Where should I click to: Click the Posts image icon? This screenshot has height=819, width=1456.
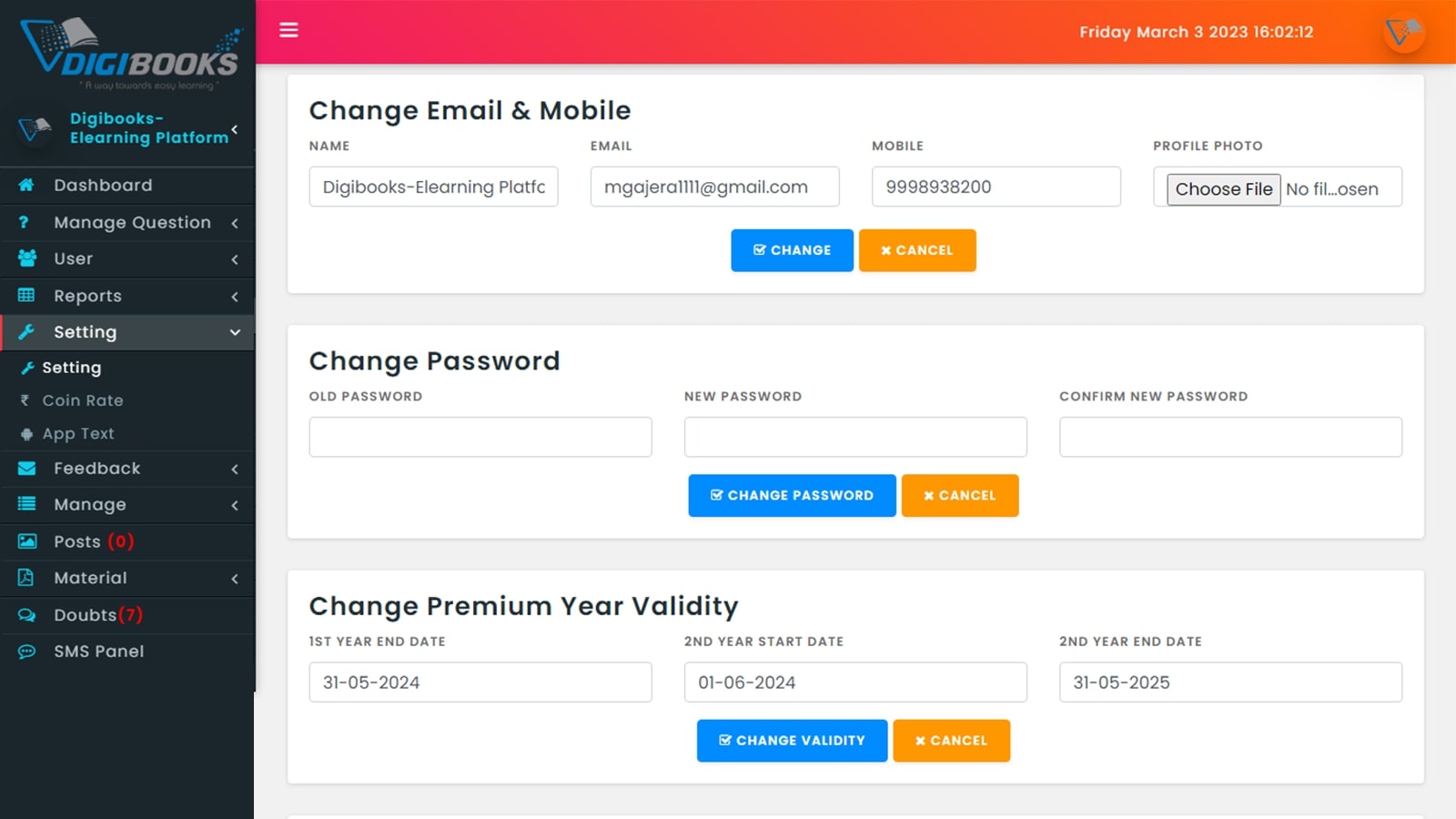27,541
